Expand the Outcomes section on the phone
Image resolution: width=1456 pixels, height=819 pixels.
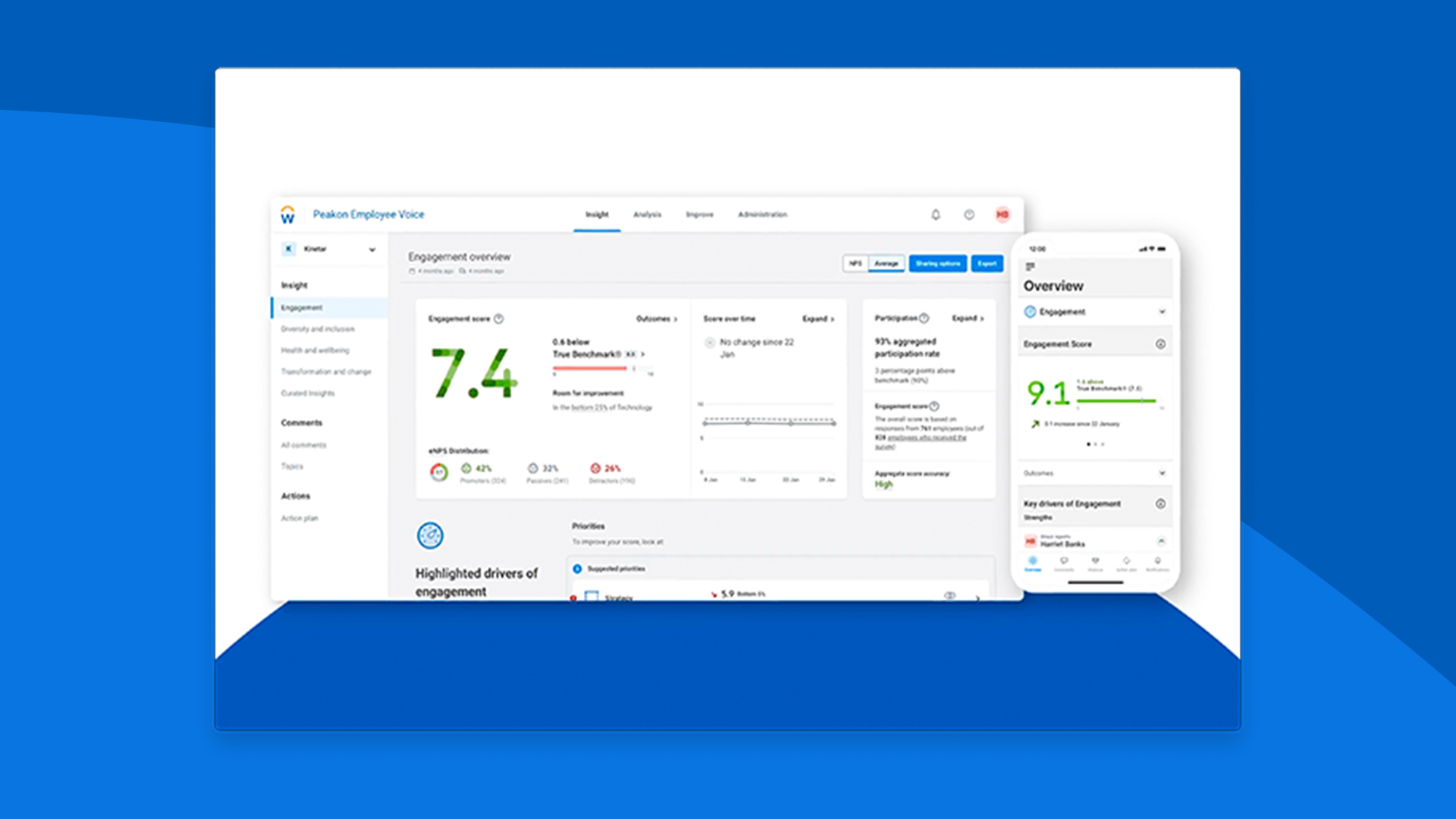point(1162,472)
